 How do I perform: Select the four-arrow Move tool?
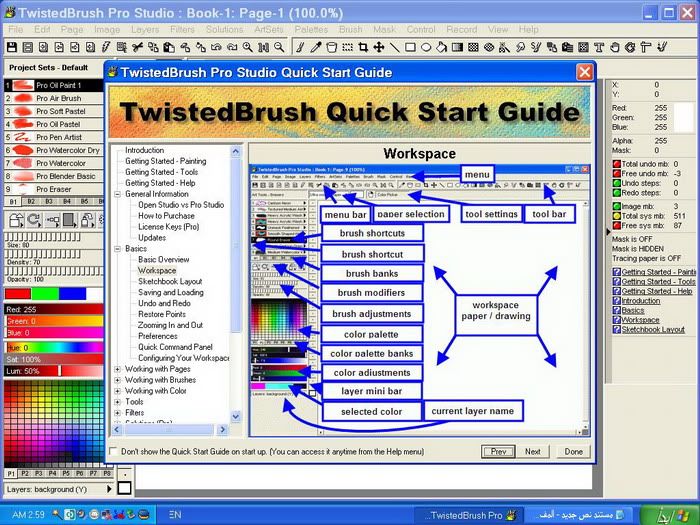pos(379,47)
